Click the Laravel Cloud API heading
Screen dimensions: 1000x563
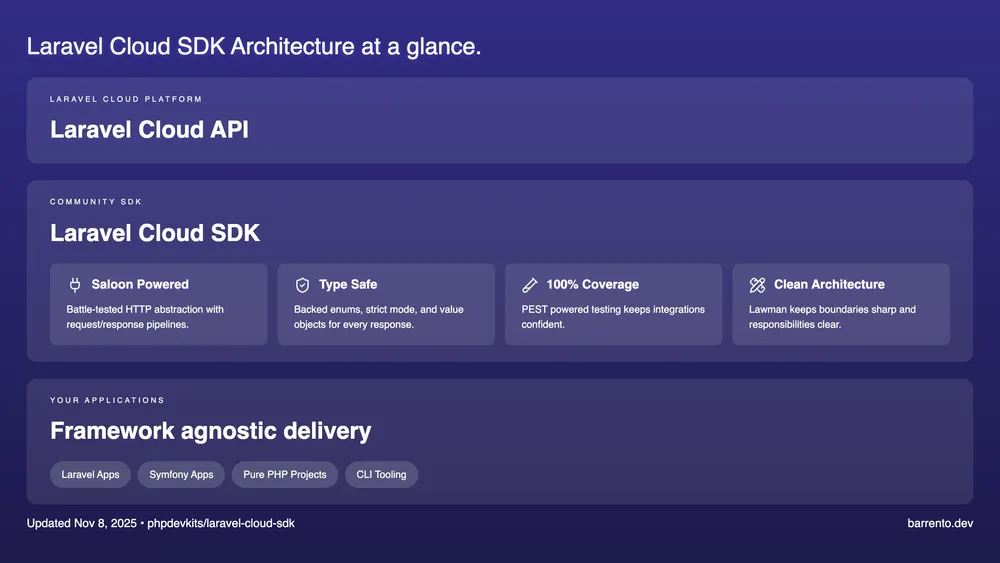click(149, 129)
